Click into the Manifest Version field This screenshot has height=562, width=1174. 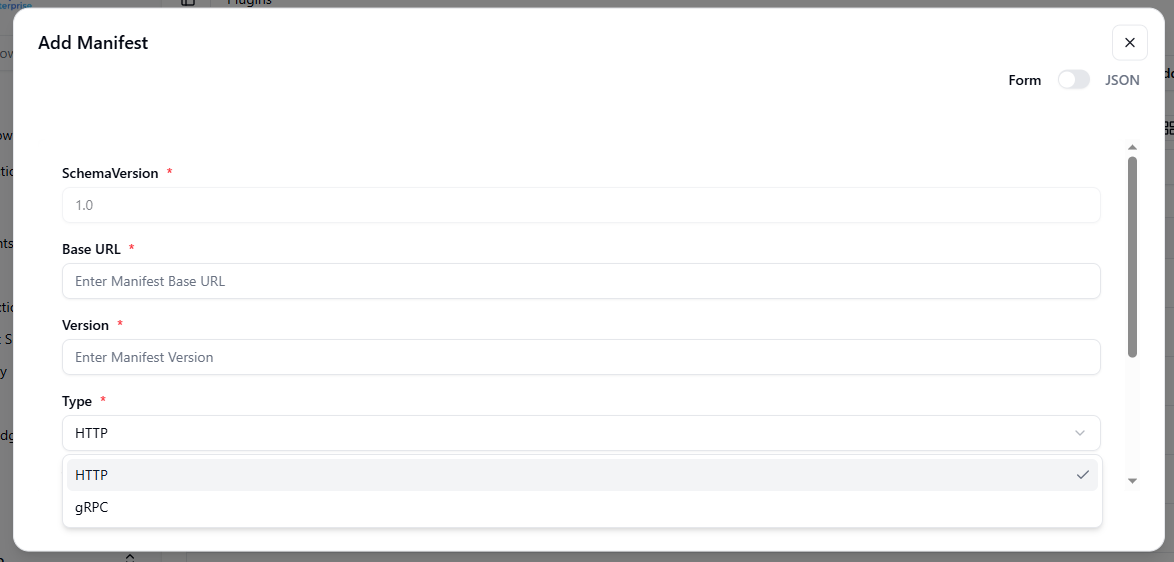[580, 357]
